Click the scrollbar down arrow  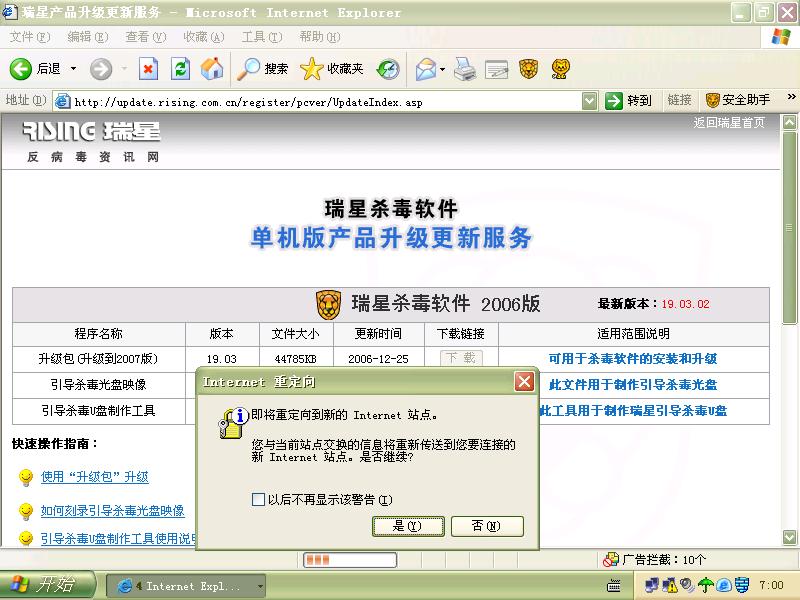pyautogui.click(x=789, y=537)
